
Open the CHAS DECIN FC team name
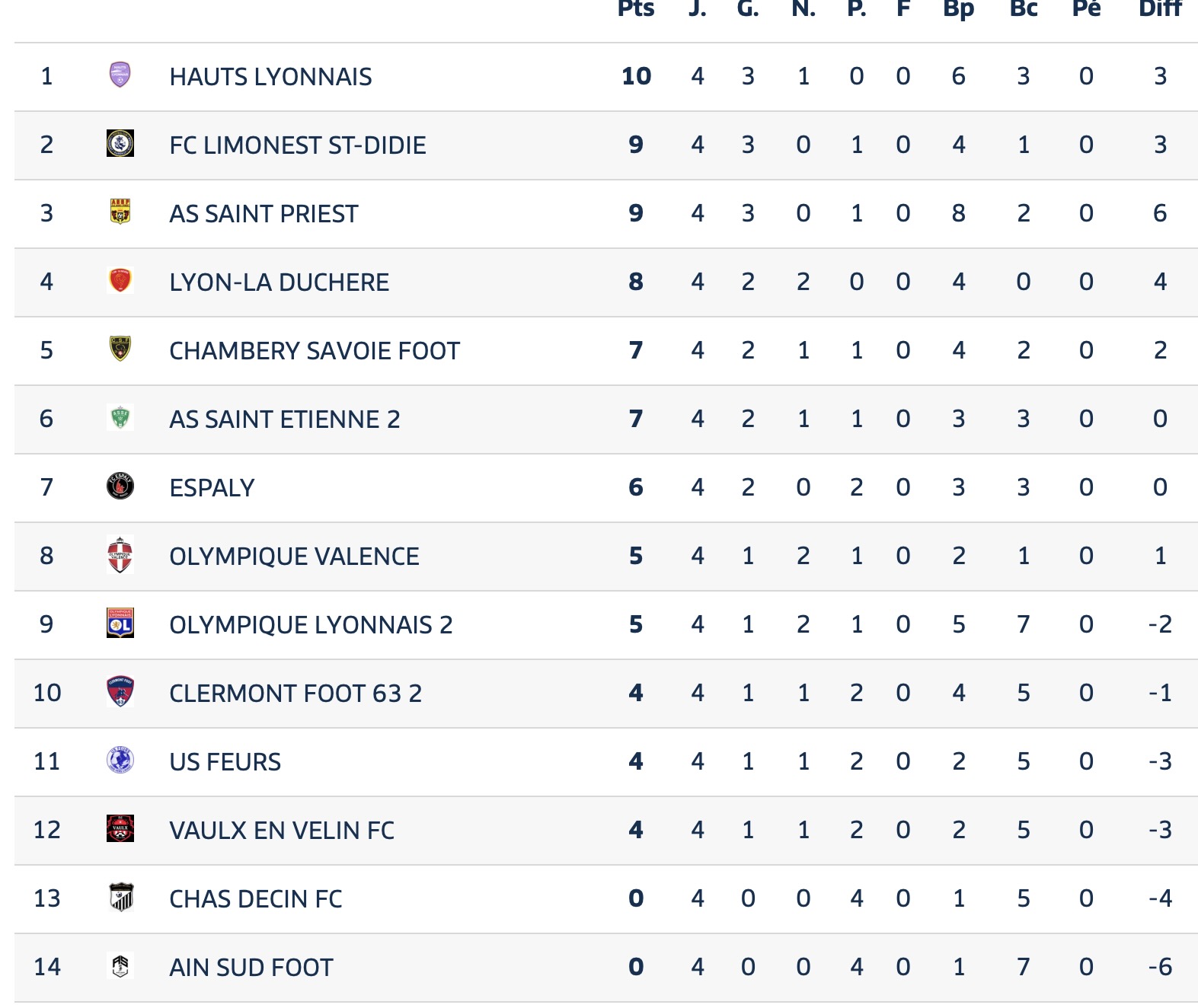click(255, 898)
